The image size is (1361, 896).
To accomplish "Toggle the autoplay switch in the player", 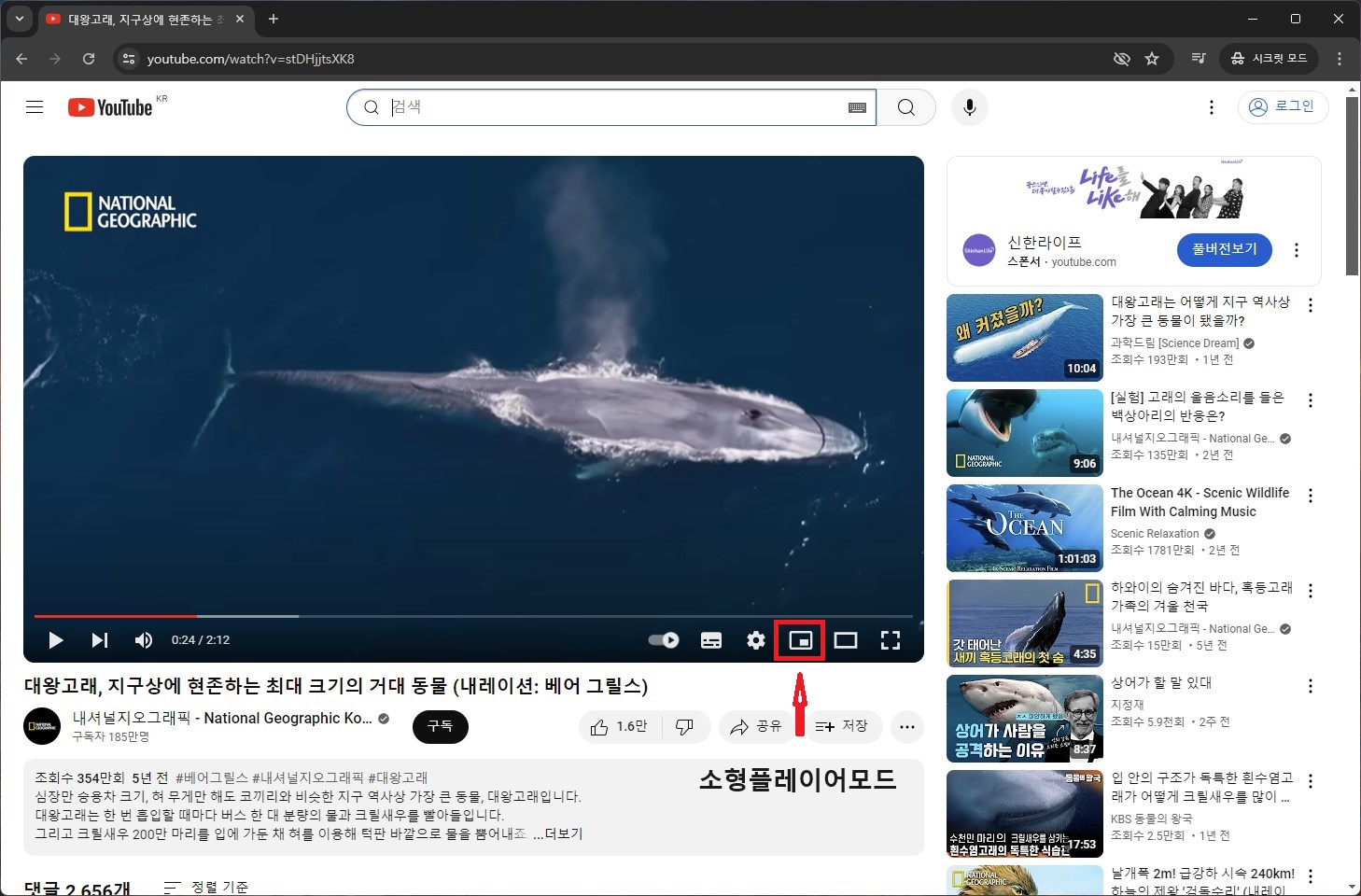I will click(x=664, y=640).
